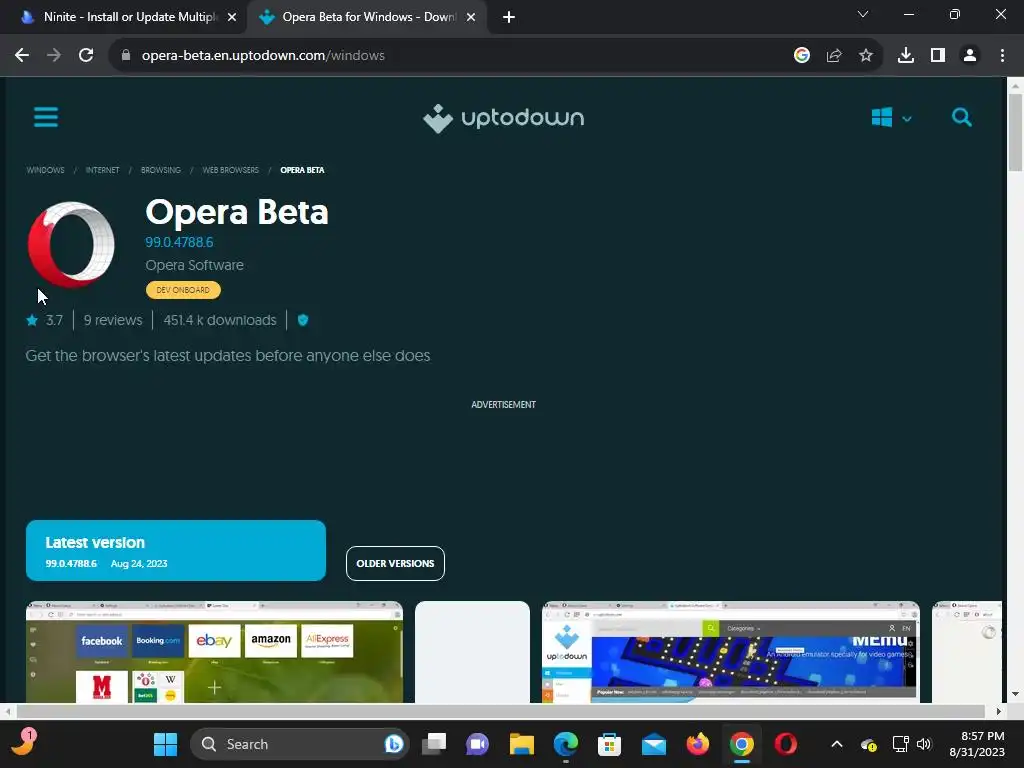Open the Windows platform selector icon
The width and height of the screenshot is (1024, 768).
pos(882,118)
